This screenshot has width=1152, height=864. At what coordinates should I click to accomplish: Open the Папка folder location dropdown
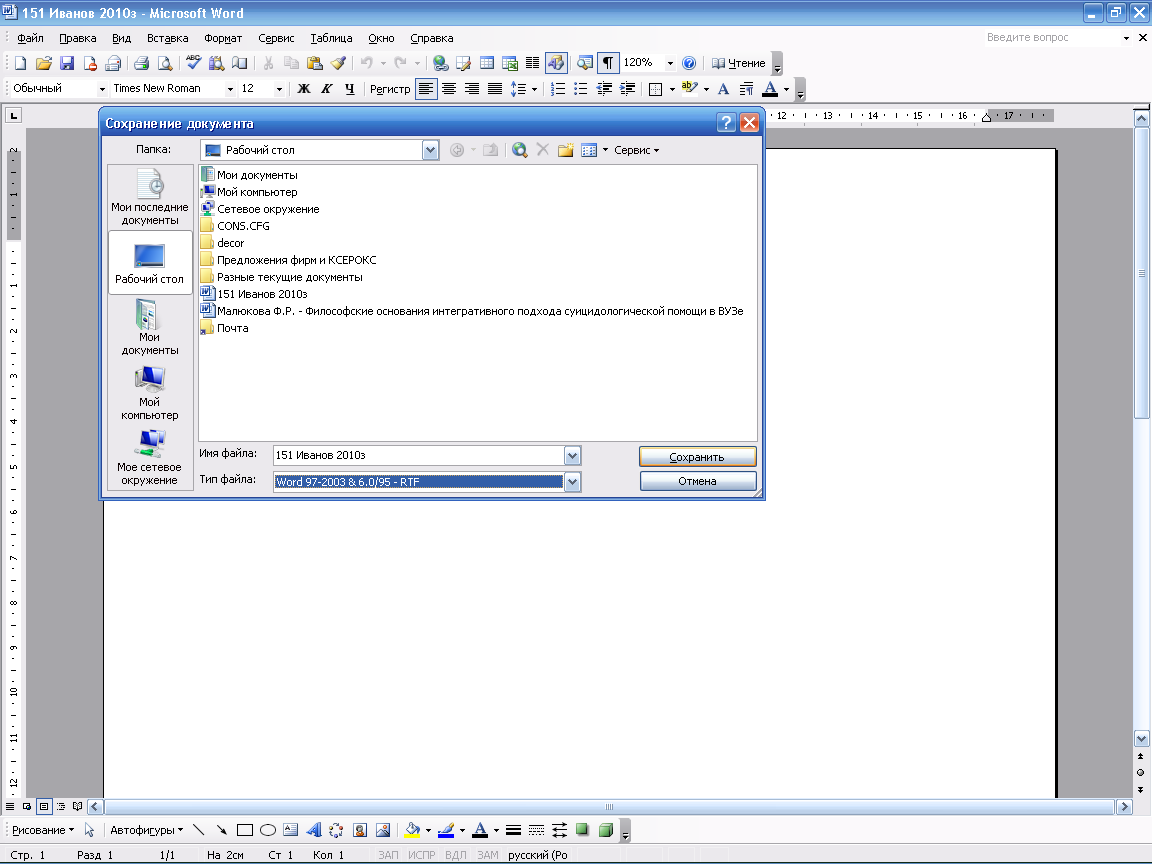(x=431, y=150)
